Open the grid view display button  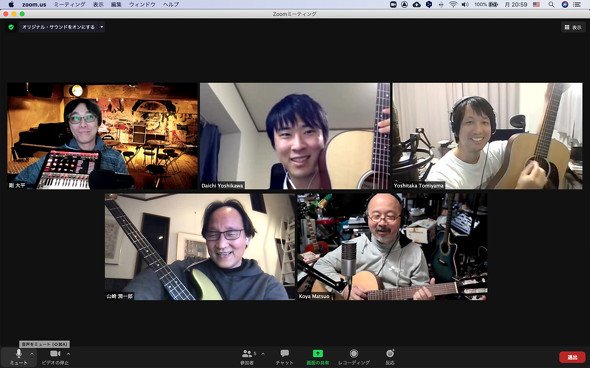(573, 27)
